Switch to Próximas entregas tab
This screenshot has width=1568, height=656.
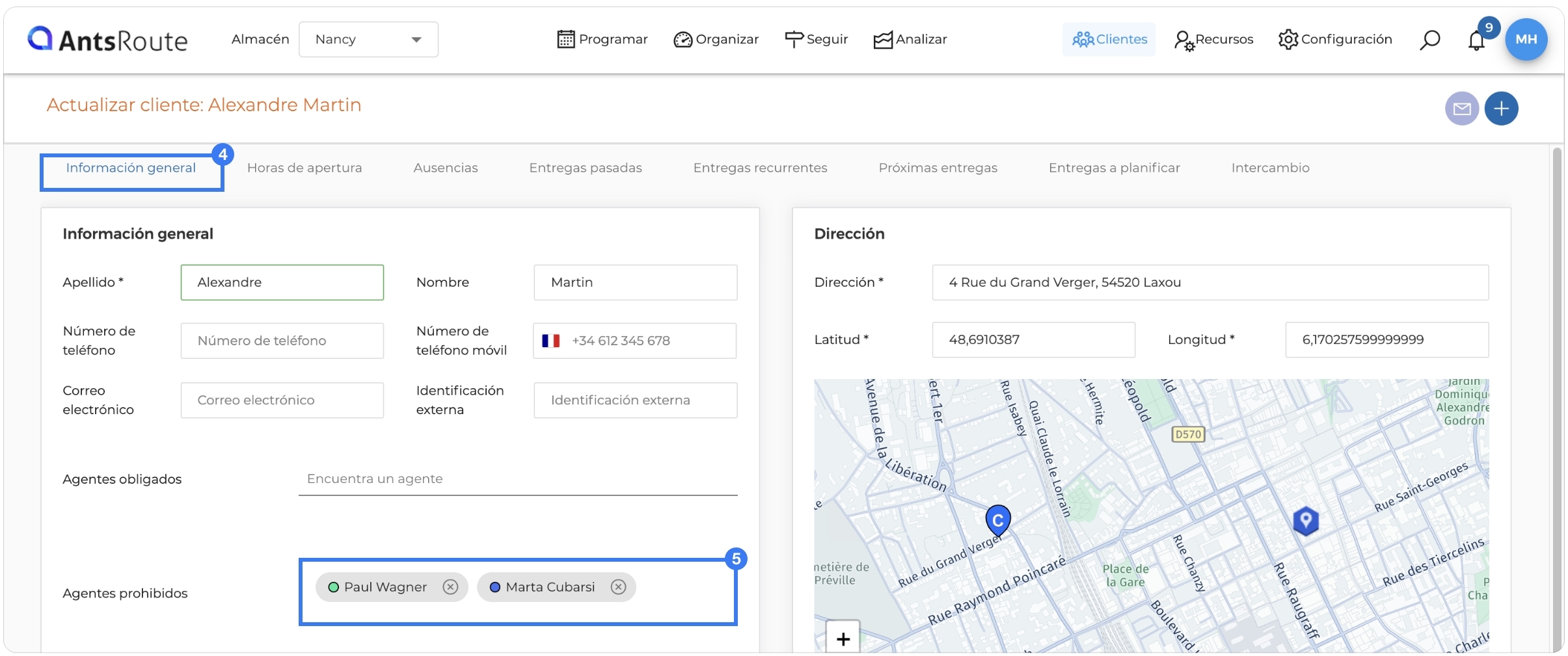tap(938, 168)
